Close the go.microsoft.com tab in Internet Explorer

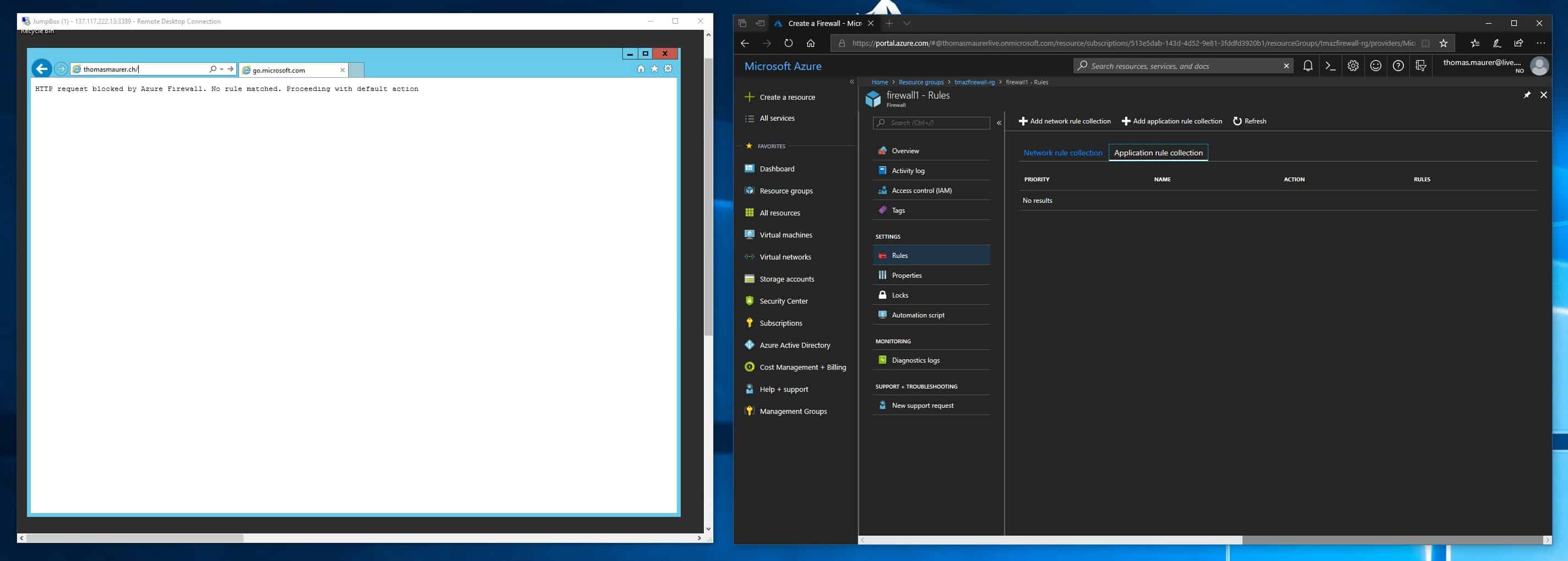coord(342,70)
